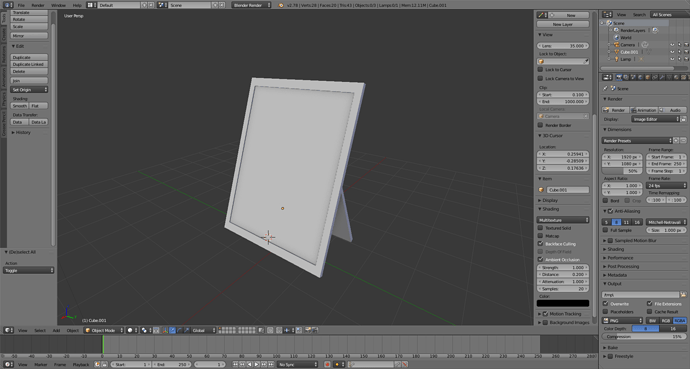
Task: Click the eyedropper in Lock to Object field
Action: point(586,62)
